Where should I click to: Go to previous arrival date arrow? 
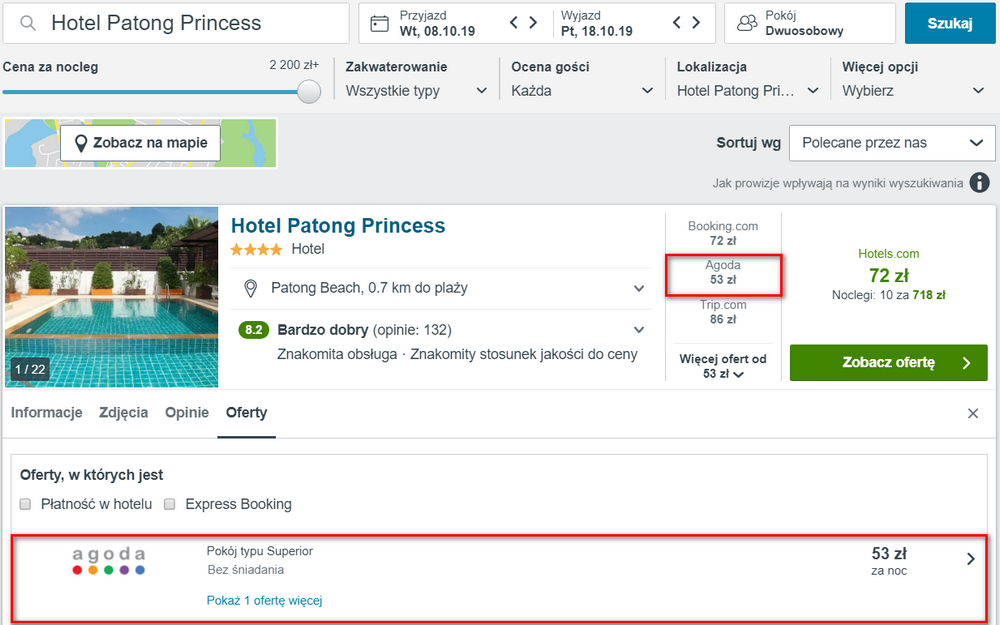(x=514, y=23)
